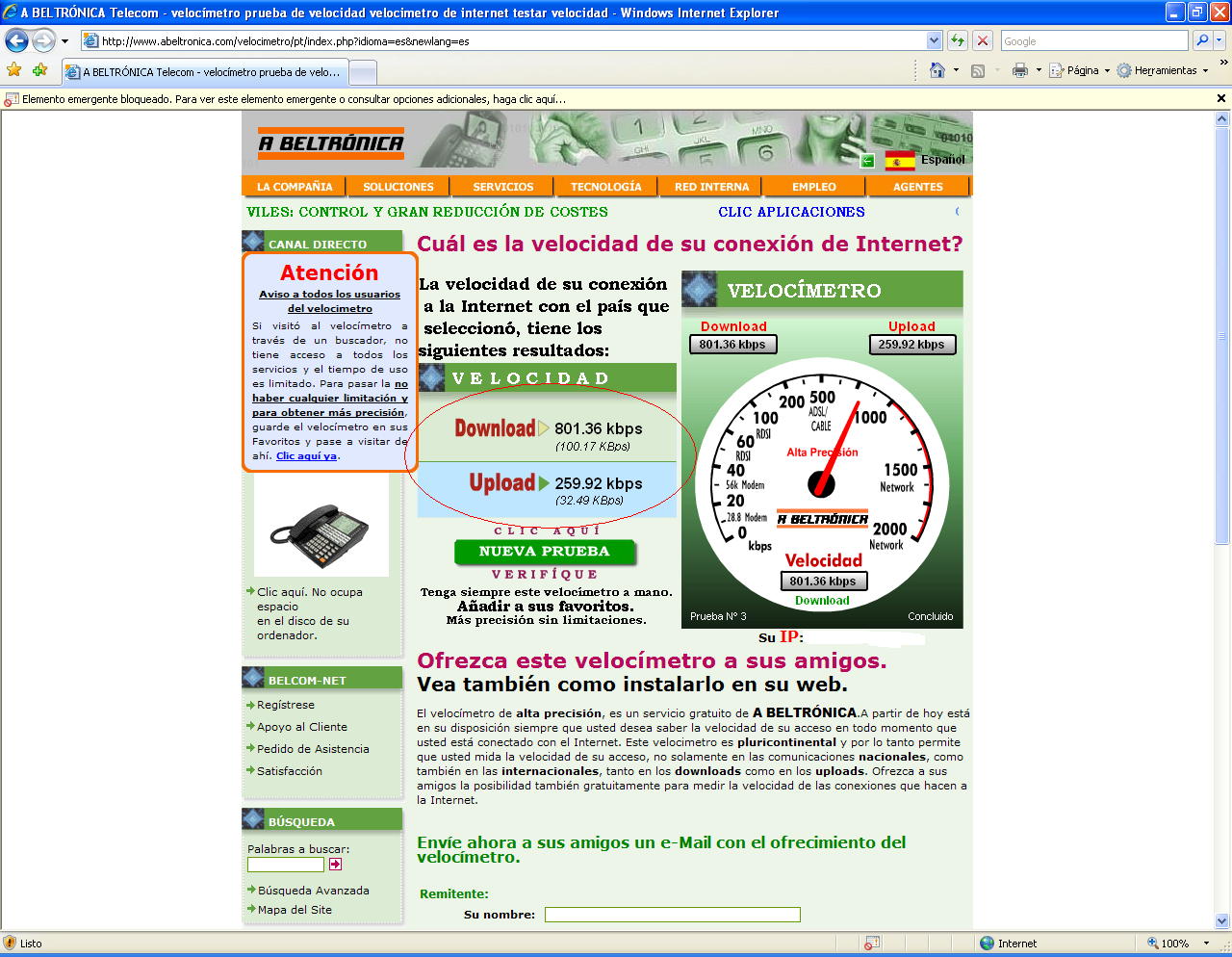Viewport: 1232px width, 957px height.
Task: Open the Herramientas menu
Action: (x=1163, y=70)
